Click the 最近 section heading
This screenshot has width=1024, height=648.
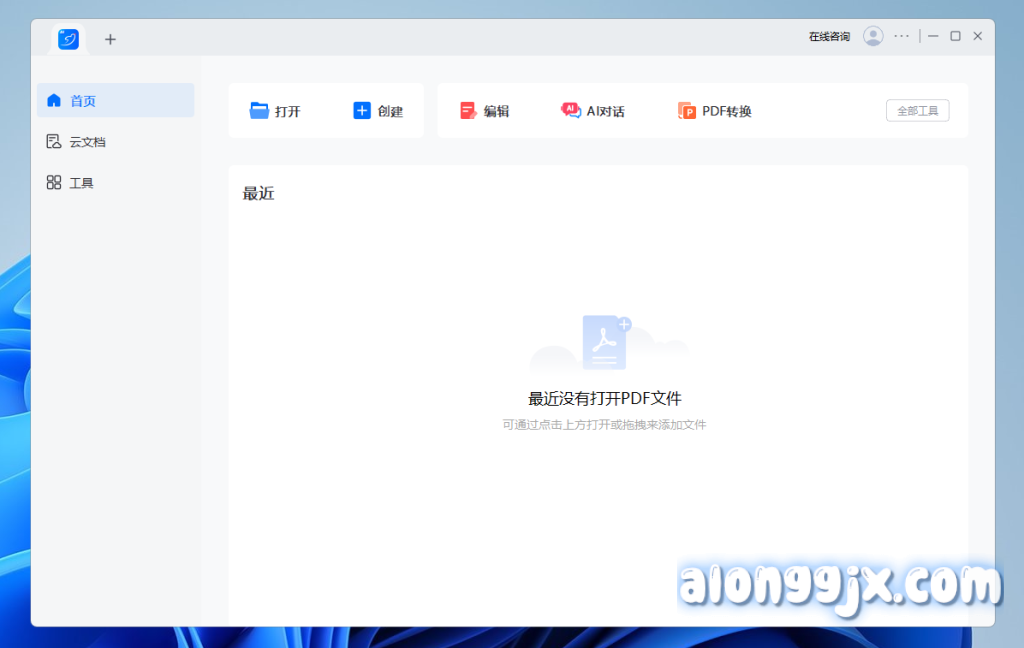coord(258,194)
